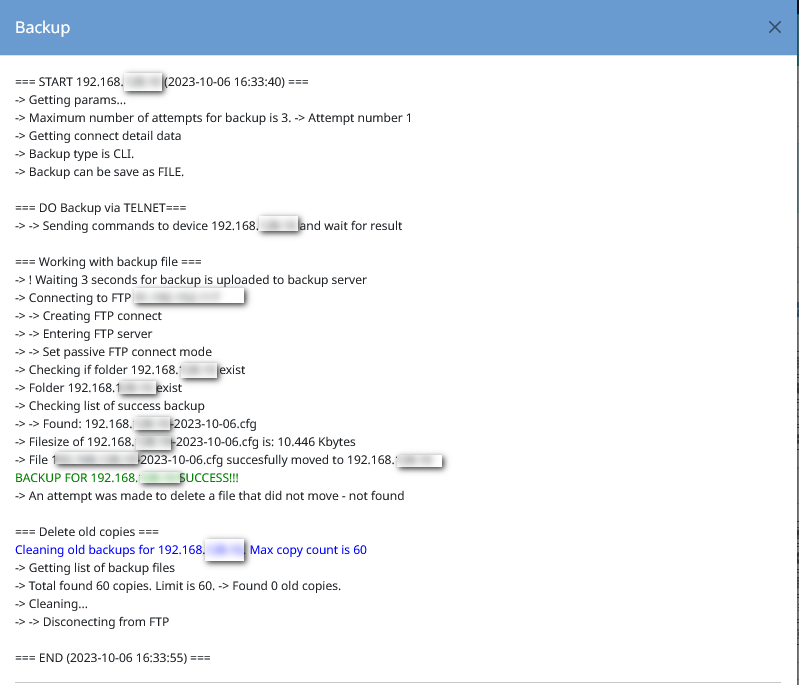Click the "Connecting to FTP" line
The height and width of the screenshot is (685, 799).
[x=129, y=298]
